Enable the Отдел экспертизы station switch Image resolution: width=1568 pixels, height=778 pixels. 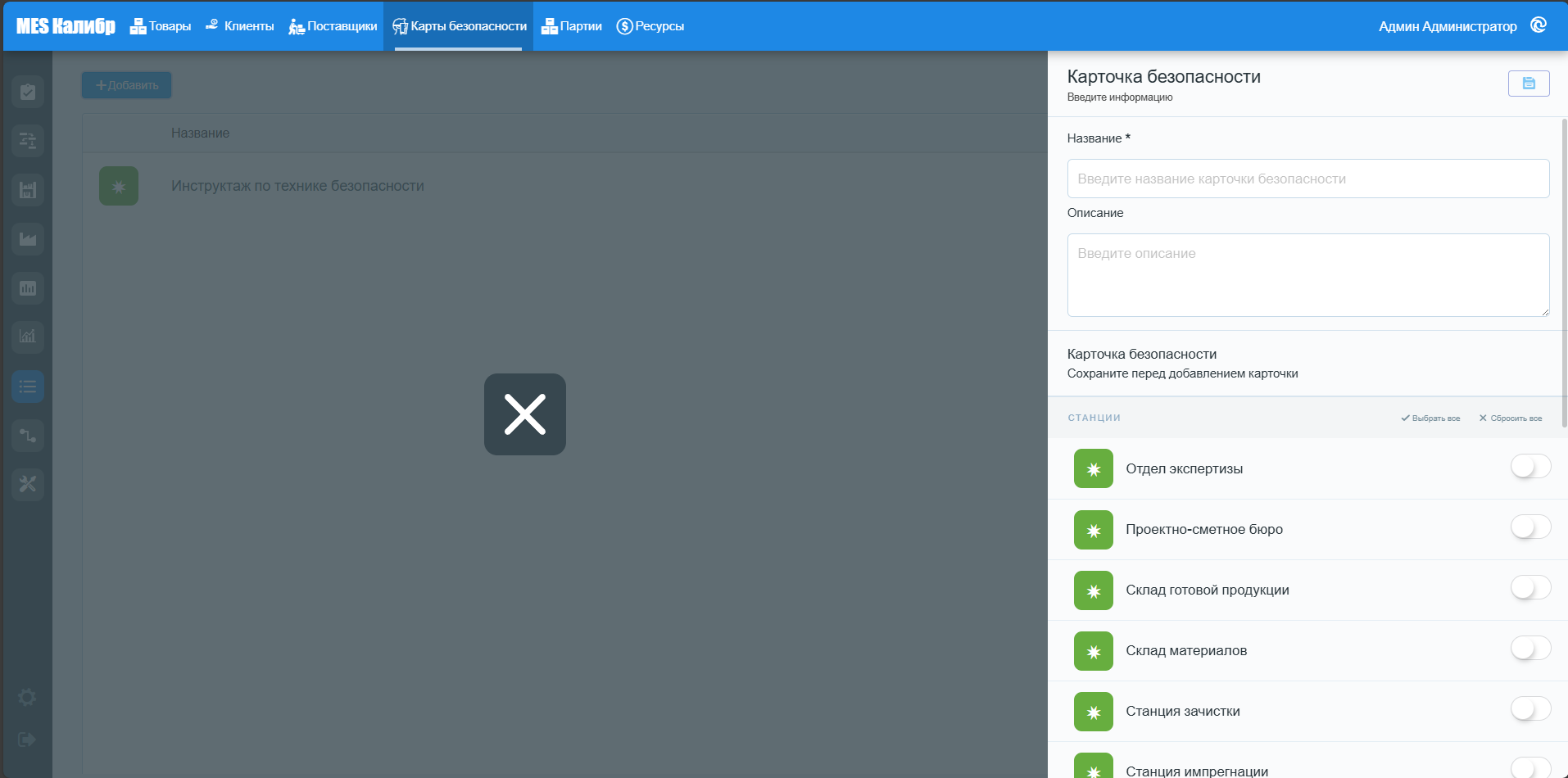(x=1530, y=467)
